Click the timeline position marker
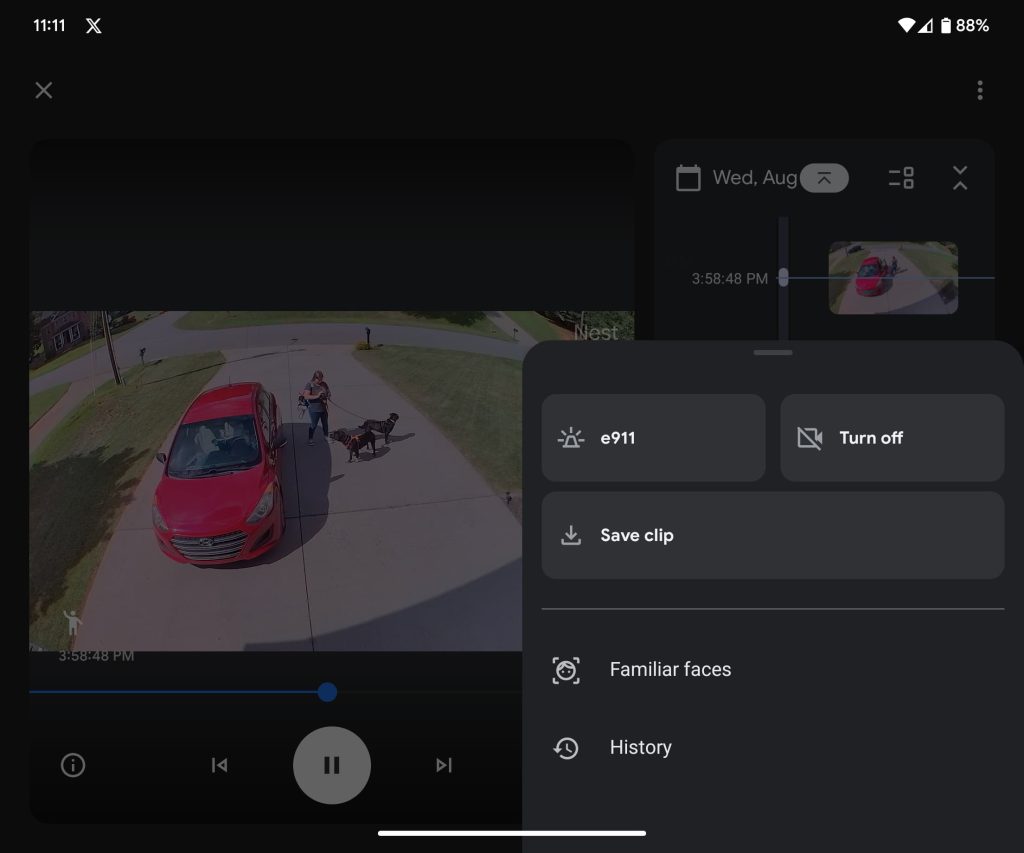This screenshot has height=853, width=1024. pos(783,278)
